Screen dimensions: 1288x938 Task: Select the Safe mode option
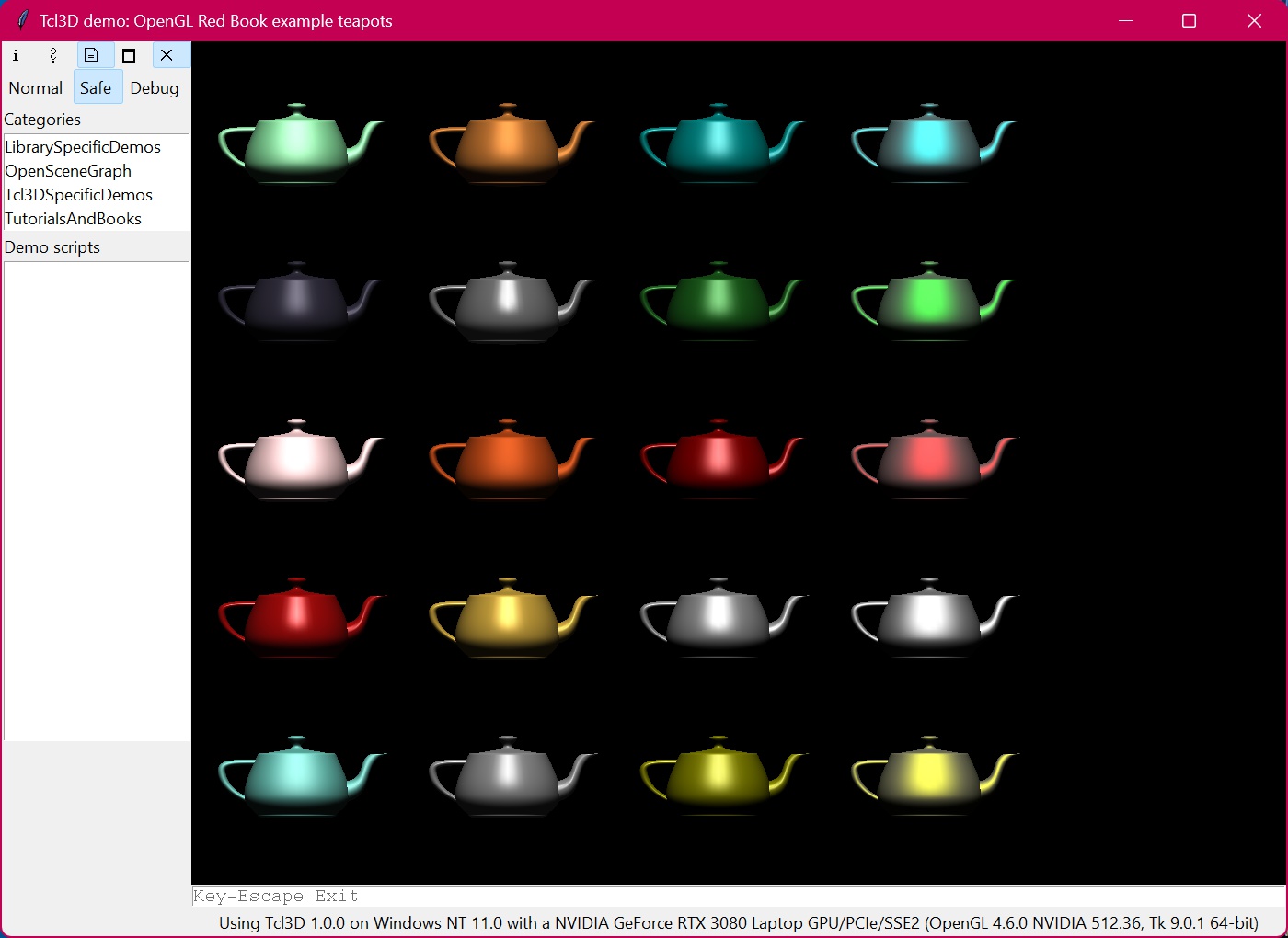pyautogui.click(x=96, y=88)
